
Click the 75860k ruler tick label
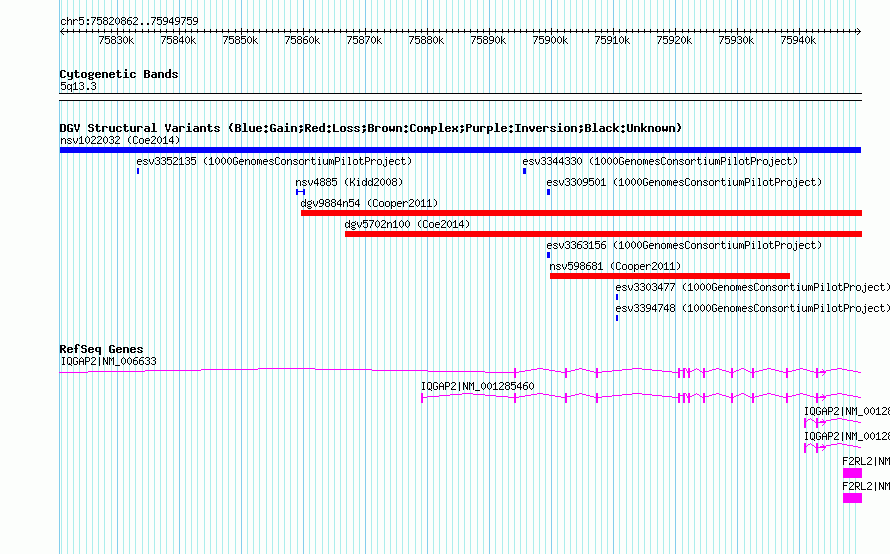(303, 40)
